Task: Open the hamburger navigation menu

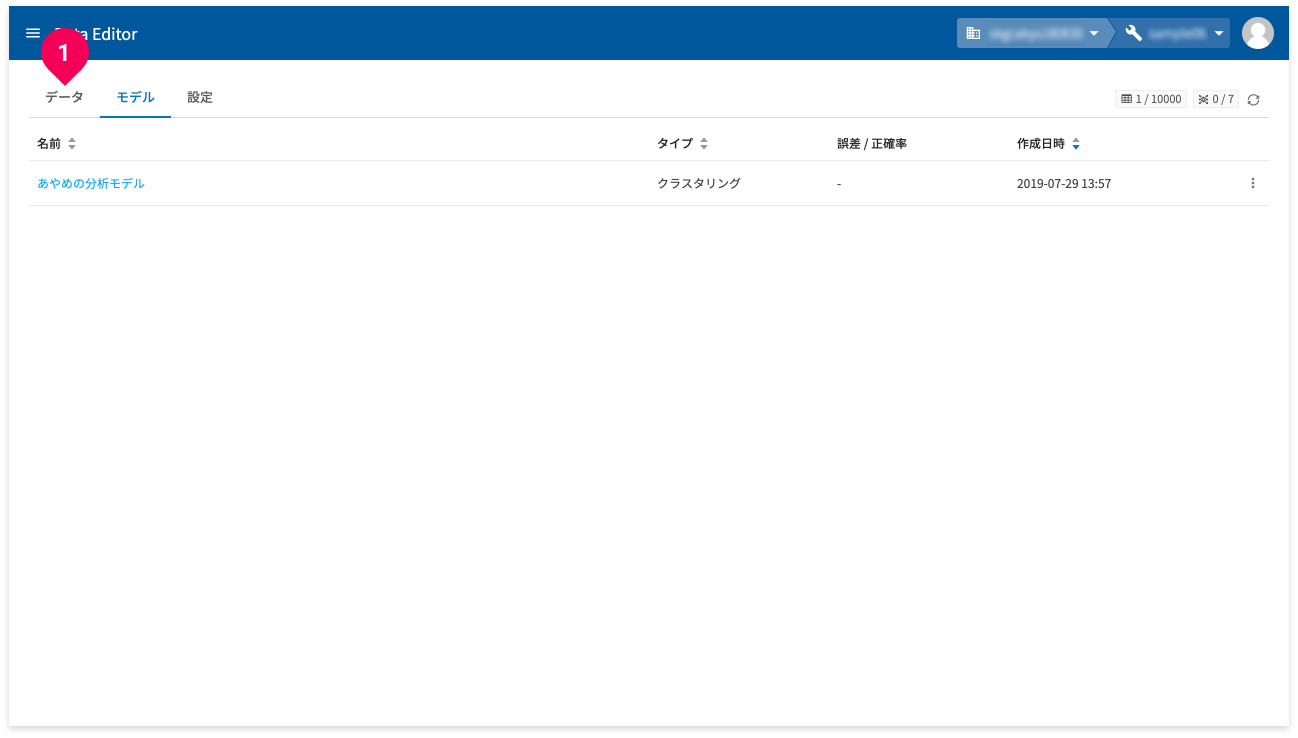Action: click(x=33, y=33)
